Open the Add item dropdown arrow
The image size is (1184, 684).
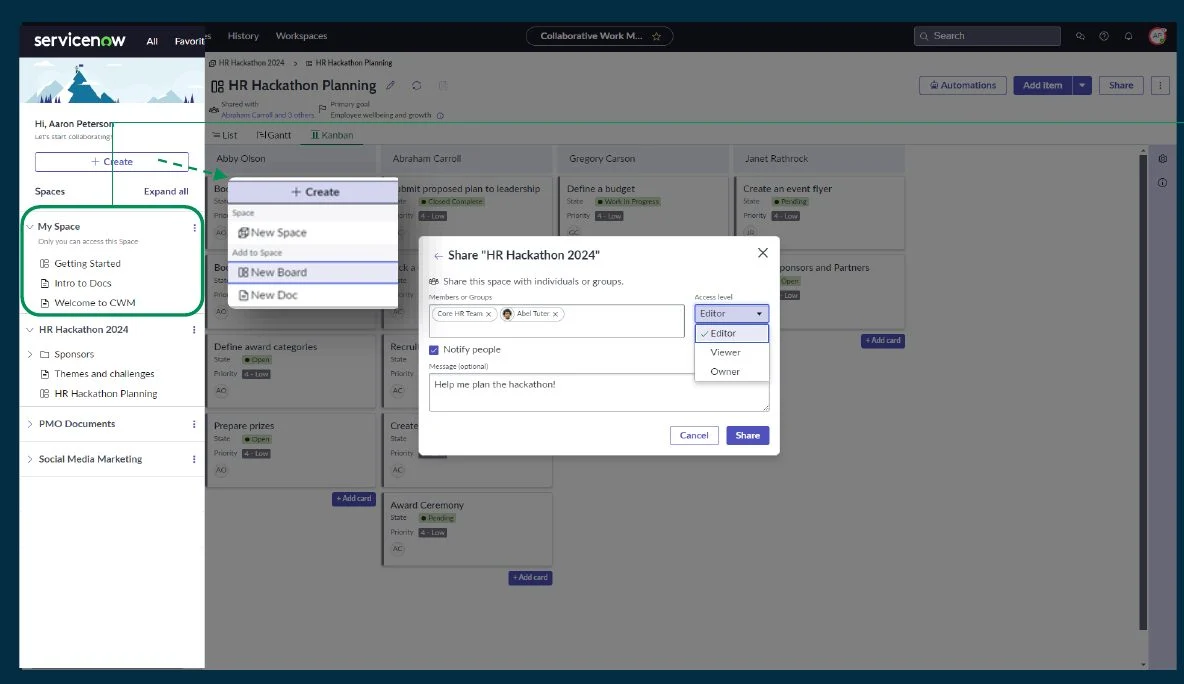point(1081,85)
